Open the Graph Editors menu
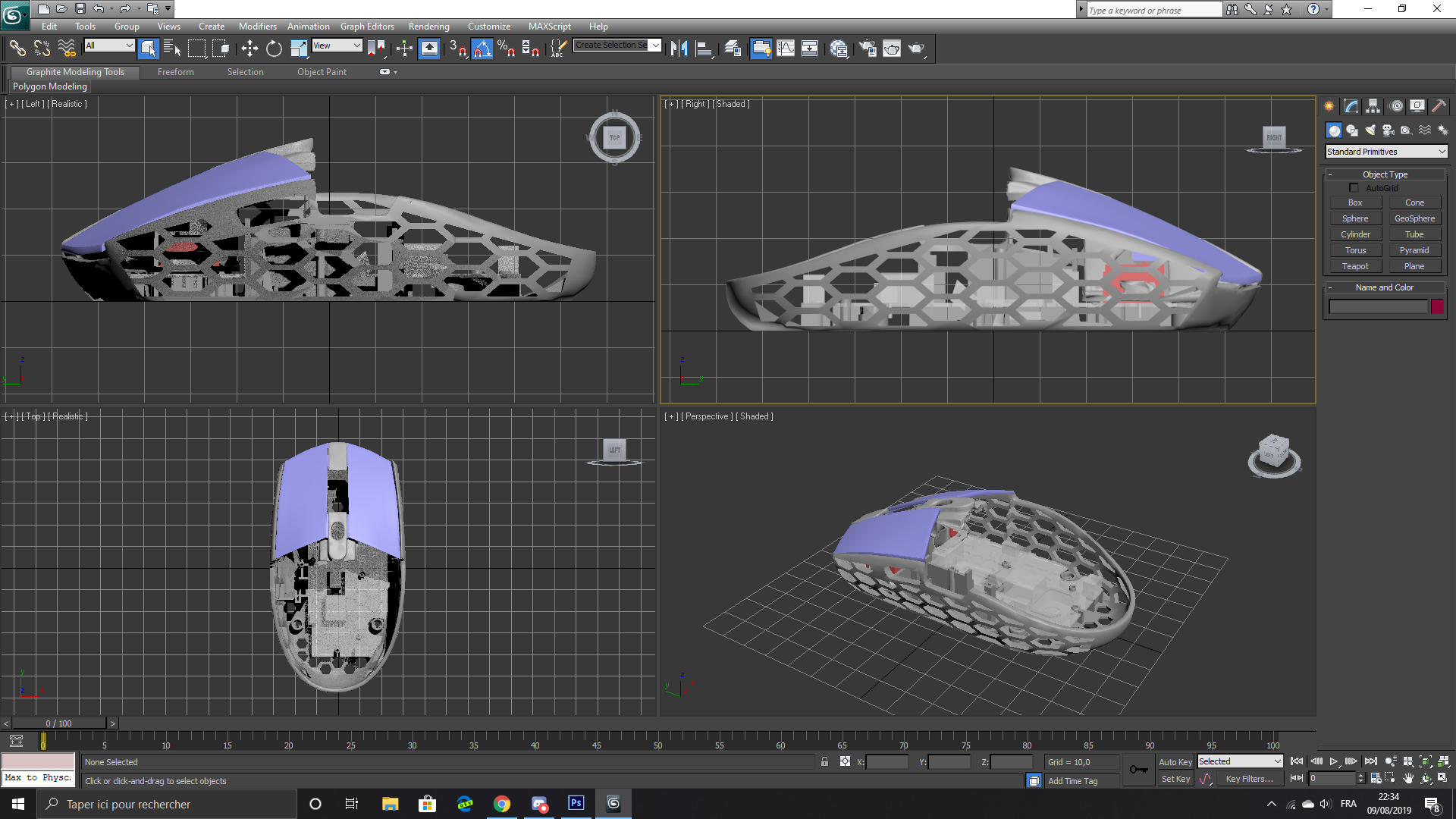Screen dimensions: 1456x819 pos(367,27)
